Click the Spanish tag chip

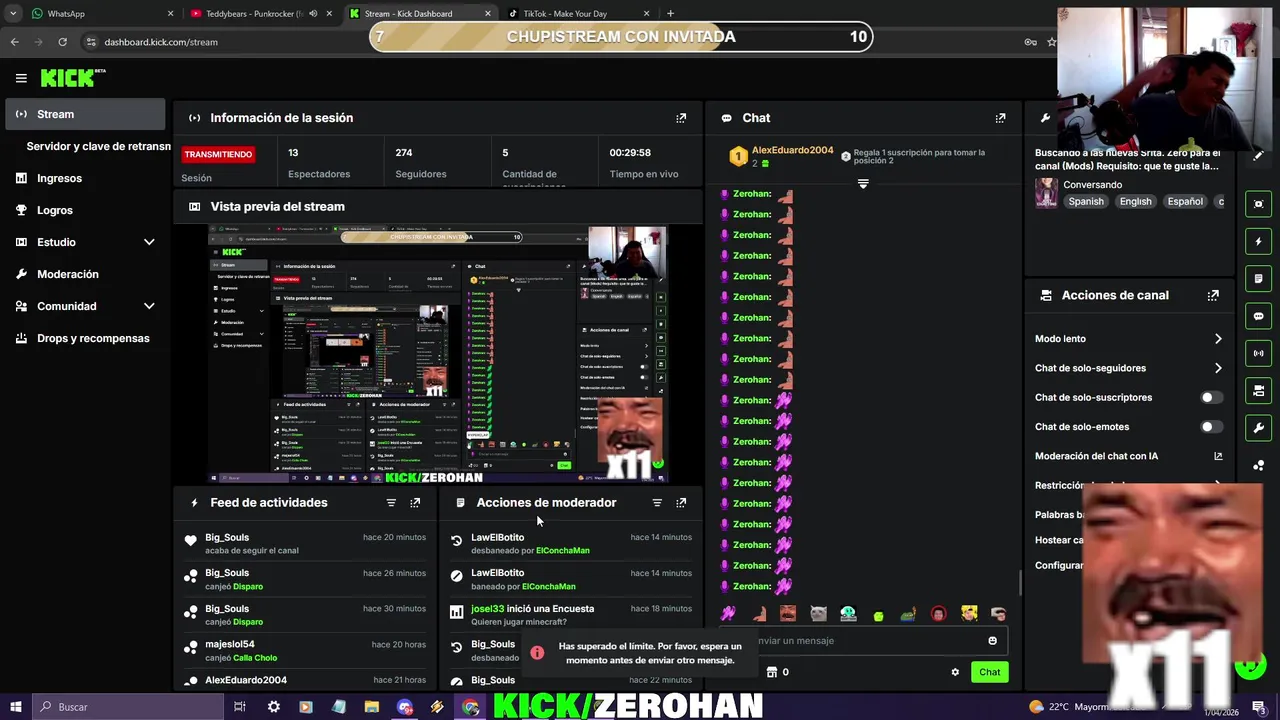(1086, 202)
